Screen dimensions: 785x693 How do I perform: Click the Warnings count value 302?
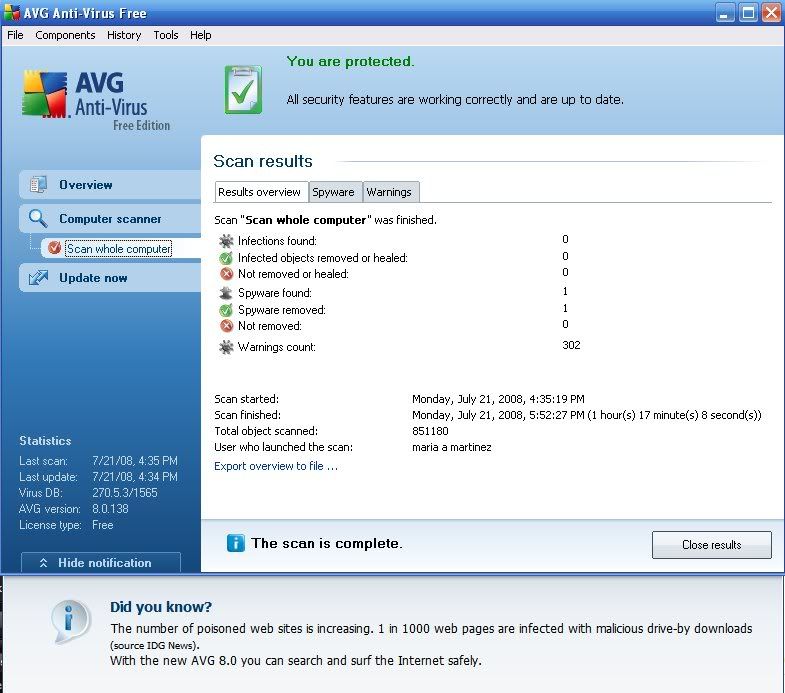571,345
